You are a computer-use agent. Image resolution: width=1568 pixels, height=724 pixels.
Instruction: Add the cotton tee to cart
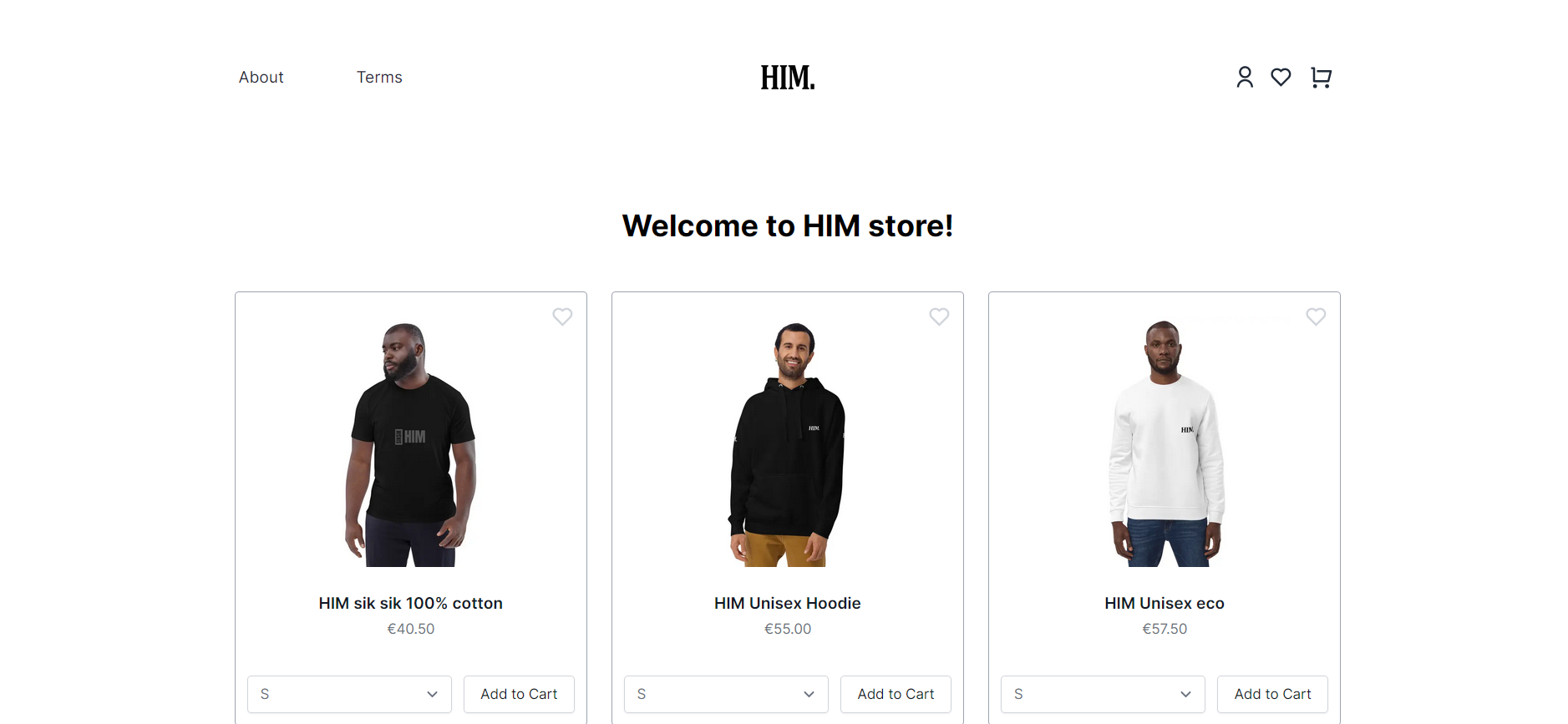point(519,694)
